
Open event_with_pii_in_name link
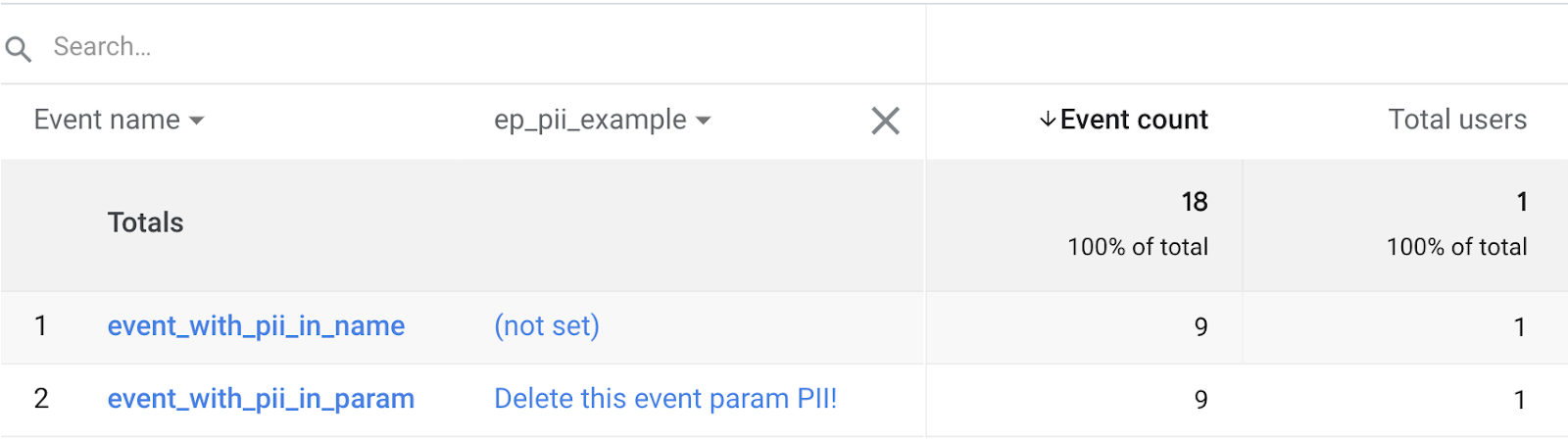coord(256,326)
